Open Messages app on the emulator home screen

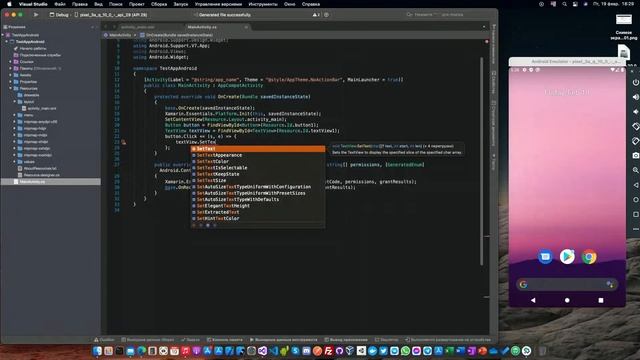click(545, 257)
